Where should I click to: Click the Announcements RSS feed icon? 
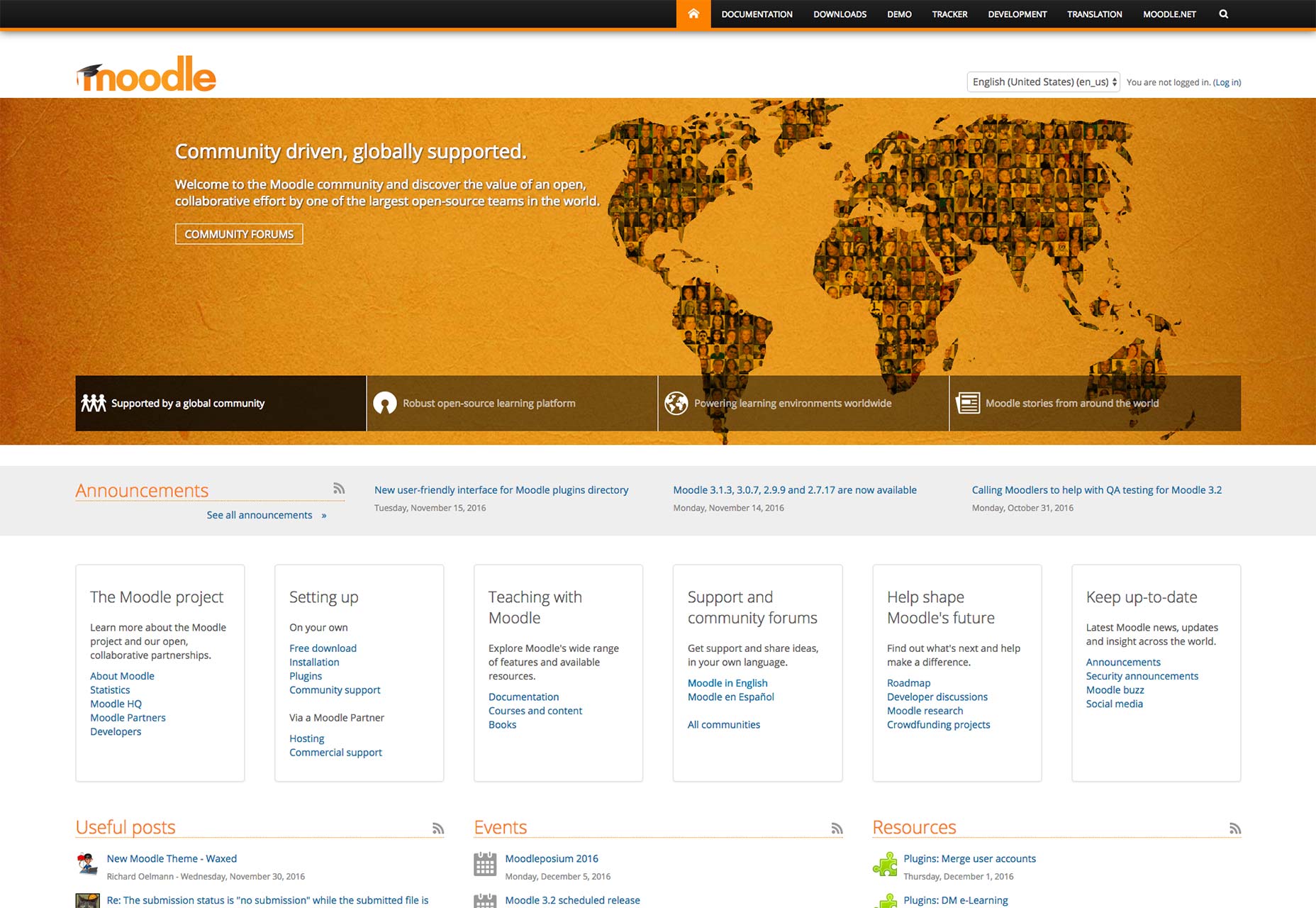point(339,489)
